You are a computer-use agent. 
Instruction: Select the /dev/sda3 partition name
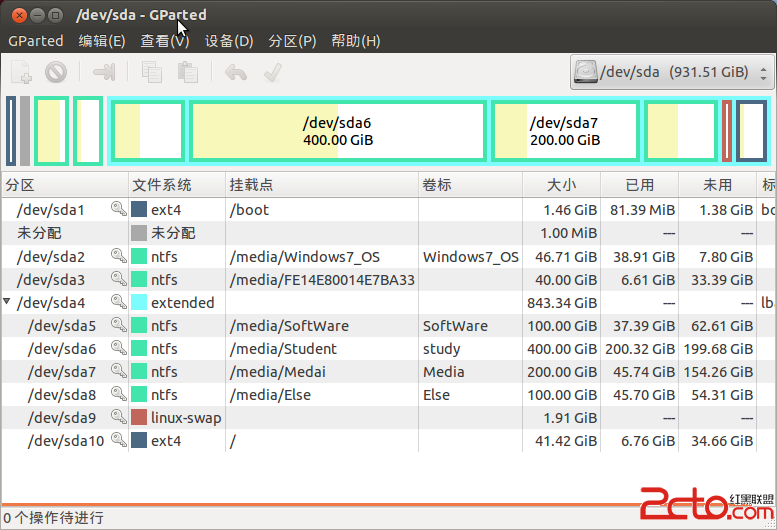click(51, 279)
